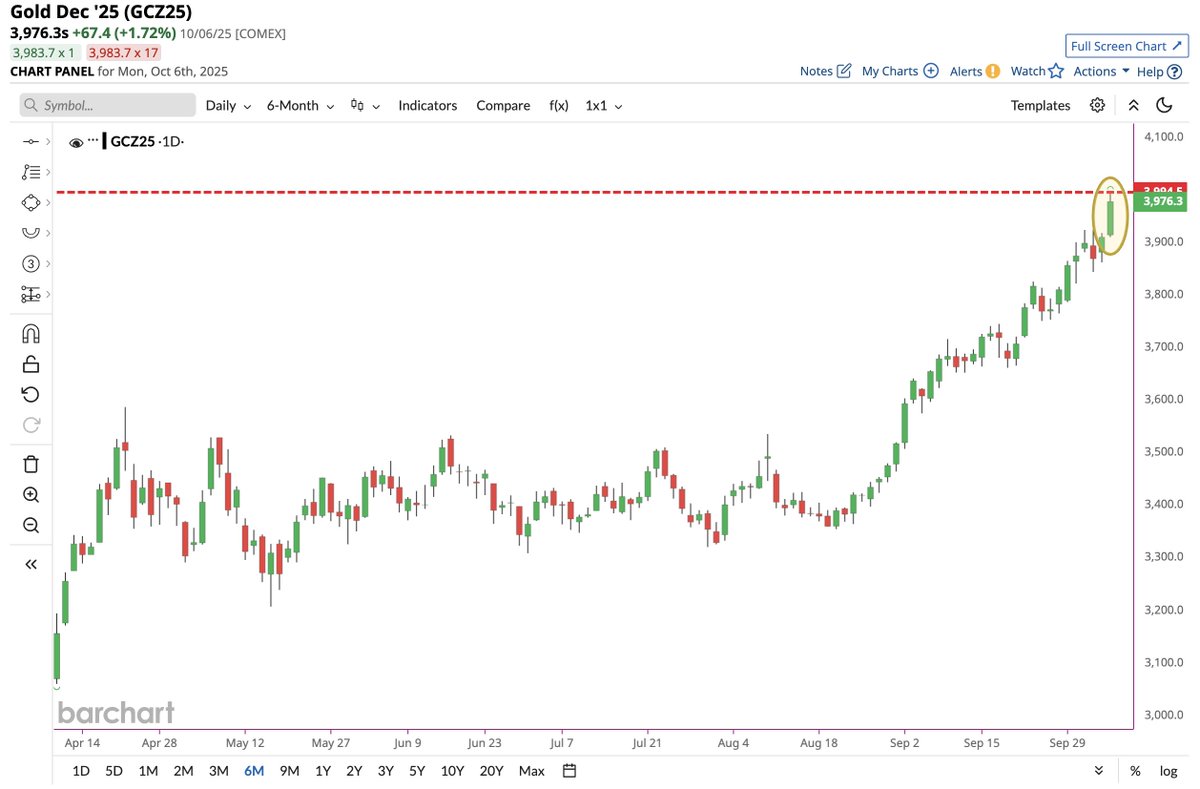The image size is (1200, 789).
Task: Toggle log scale on the axis
Action: pyautogui.click(x=1168, y=771)
